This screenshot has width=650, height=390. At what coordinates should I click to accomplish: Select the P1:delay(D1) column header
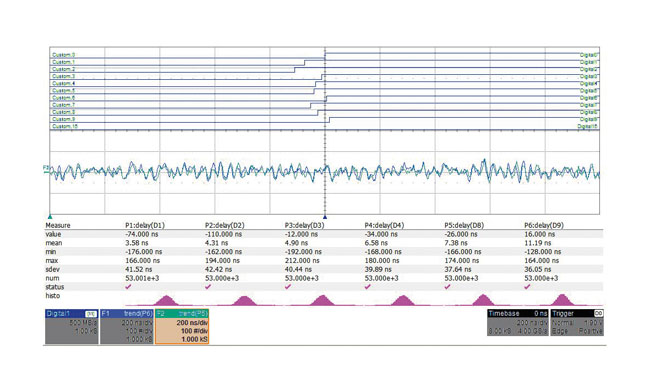pyautogui.click(x=145, y=225)
